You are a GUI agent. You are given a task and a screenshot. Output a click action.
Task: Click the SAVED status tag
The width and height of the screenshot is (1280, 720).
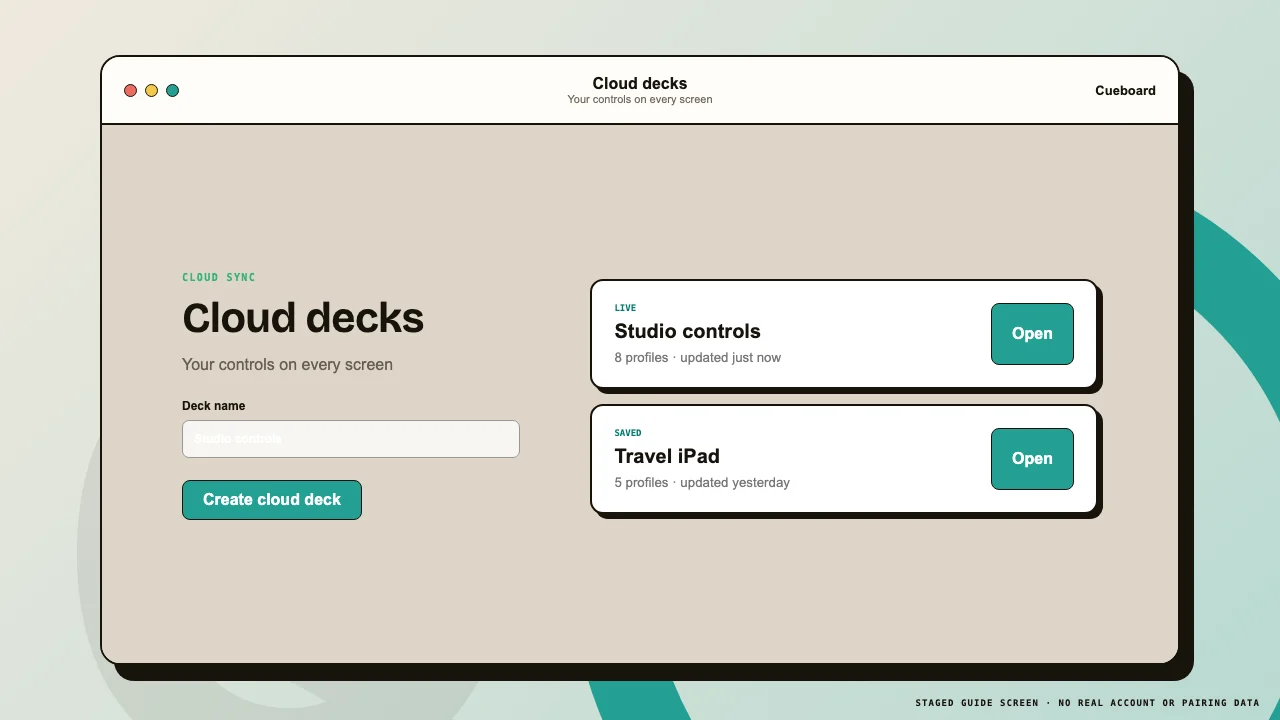(628, 433)
